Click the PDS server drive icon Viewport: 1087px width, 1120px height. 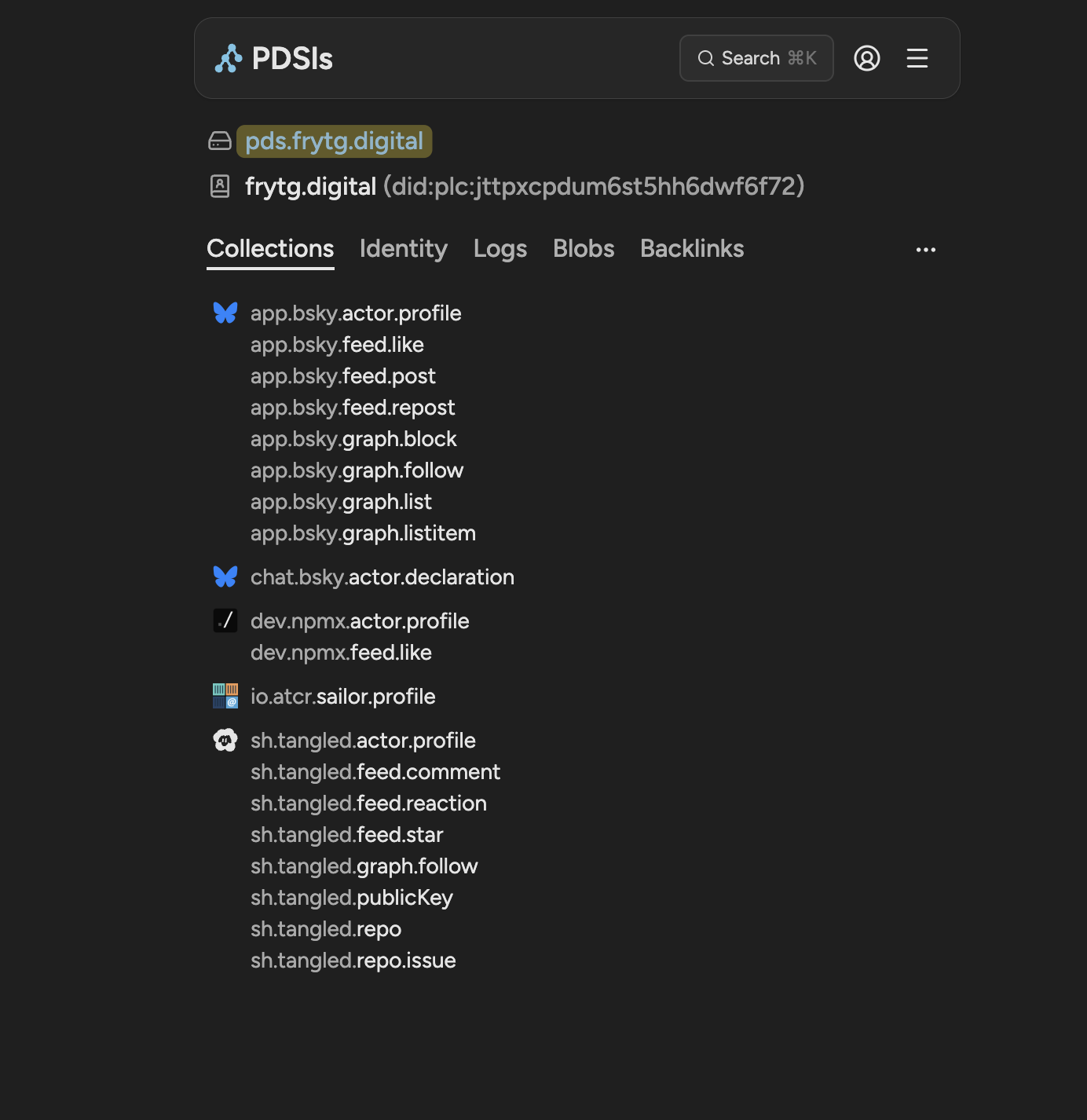220,141
